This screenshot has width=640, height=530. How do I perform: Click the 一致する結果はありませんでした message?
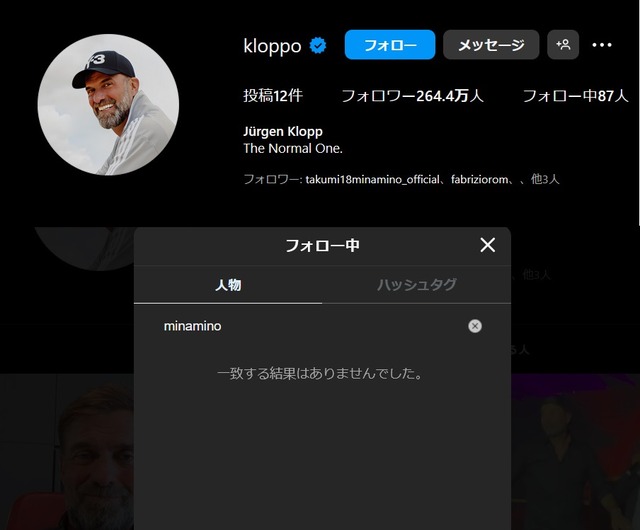[x=320, y=374]
